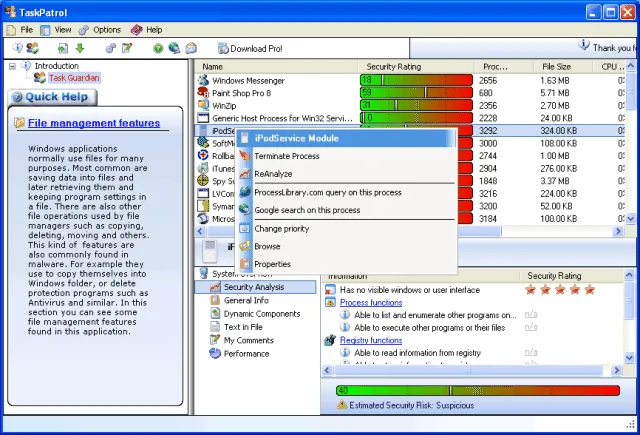
Task: Click the Change priority menu icon
Action: pos(244,229)
